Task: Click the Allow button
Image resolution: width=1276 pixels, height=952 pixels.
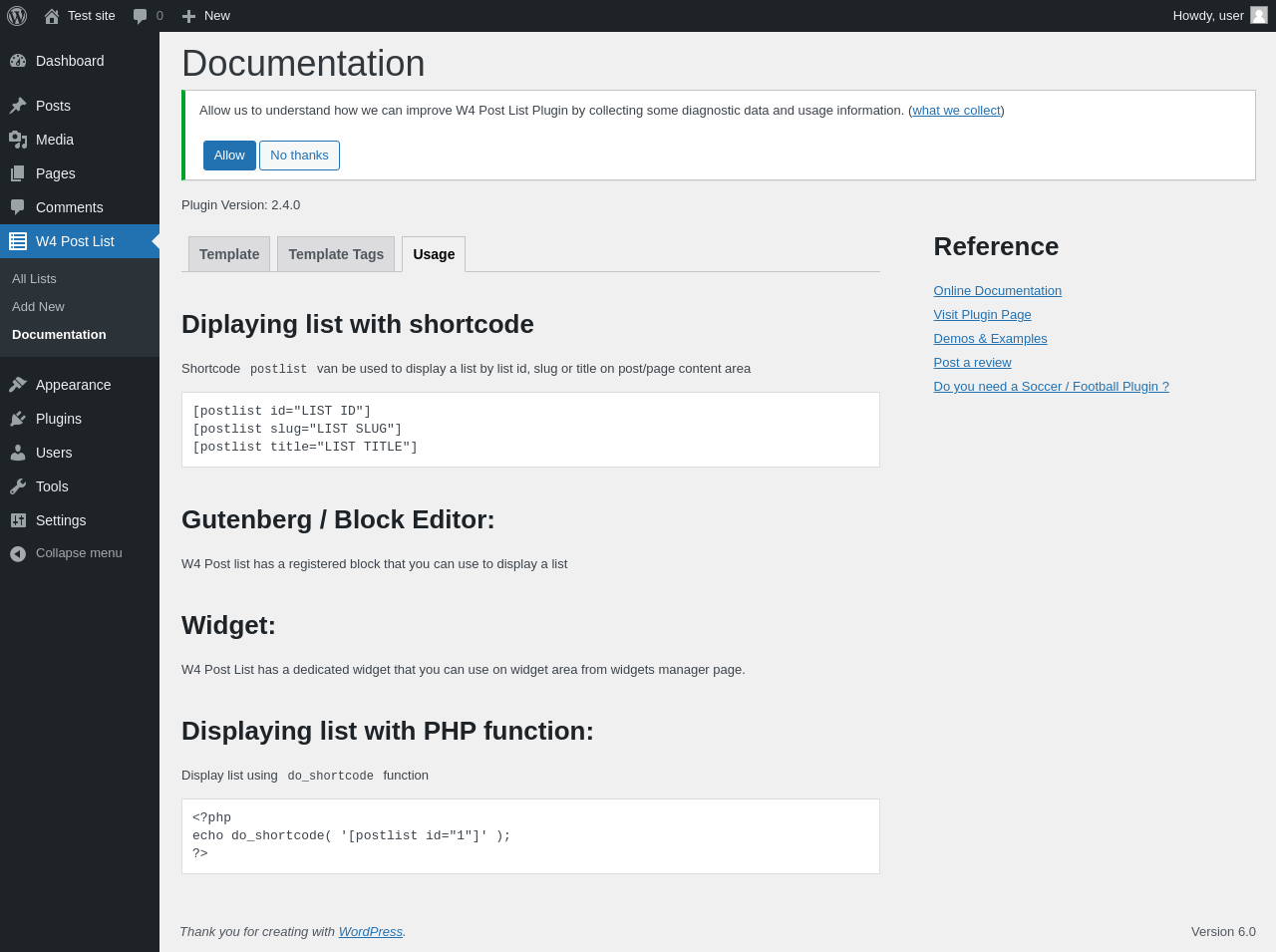Action: (x=229, y=156)
